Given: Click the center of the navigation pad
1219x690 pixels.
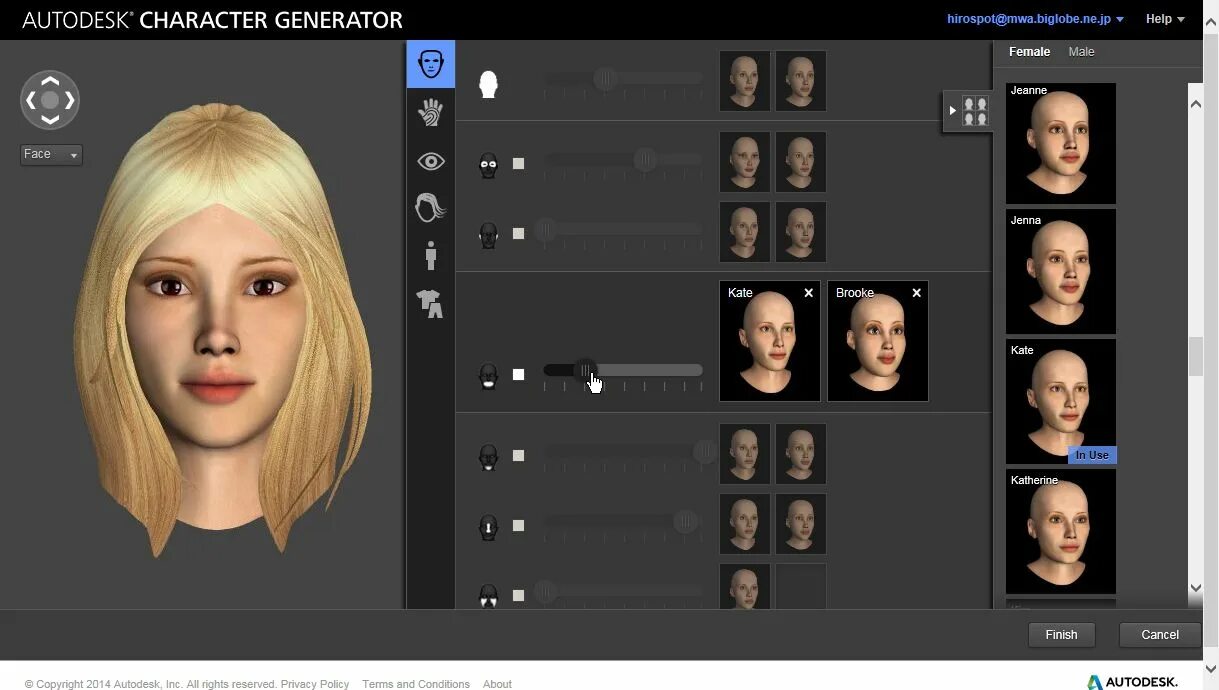Looking at the screenshot, I should click(x=50, y=100).
